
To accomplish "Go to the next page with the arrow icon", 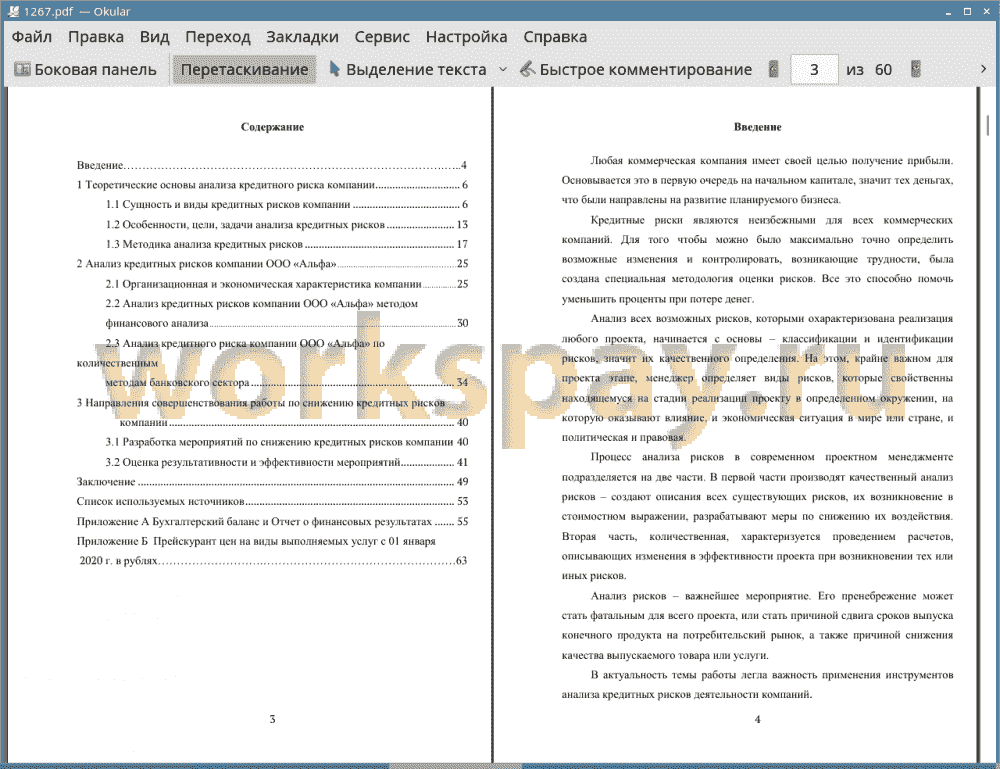I will pyautogui.click(x=916, y=69).
